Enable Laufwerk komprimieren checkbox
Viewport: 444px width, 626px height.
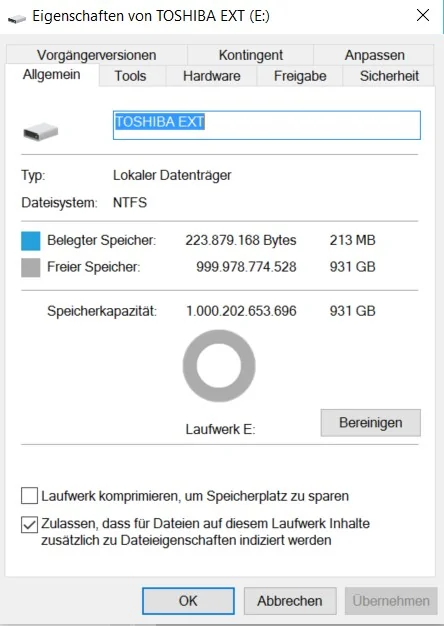click(30, 496)
